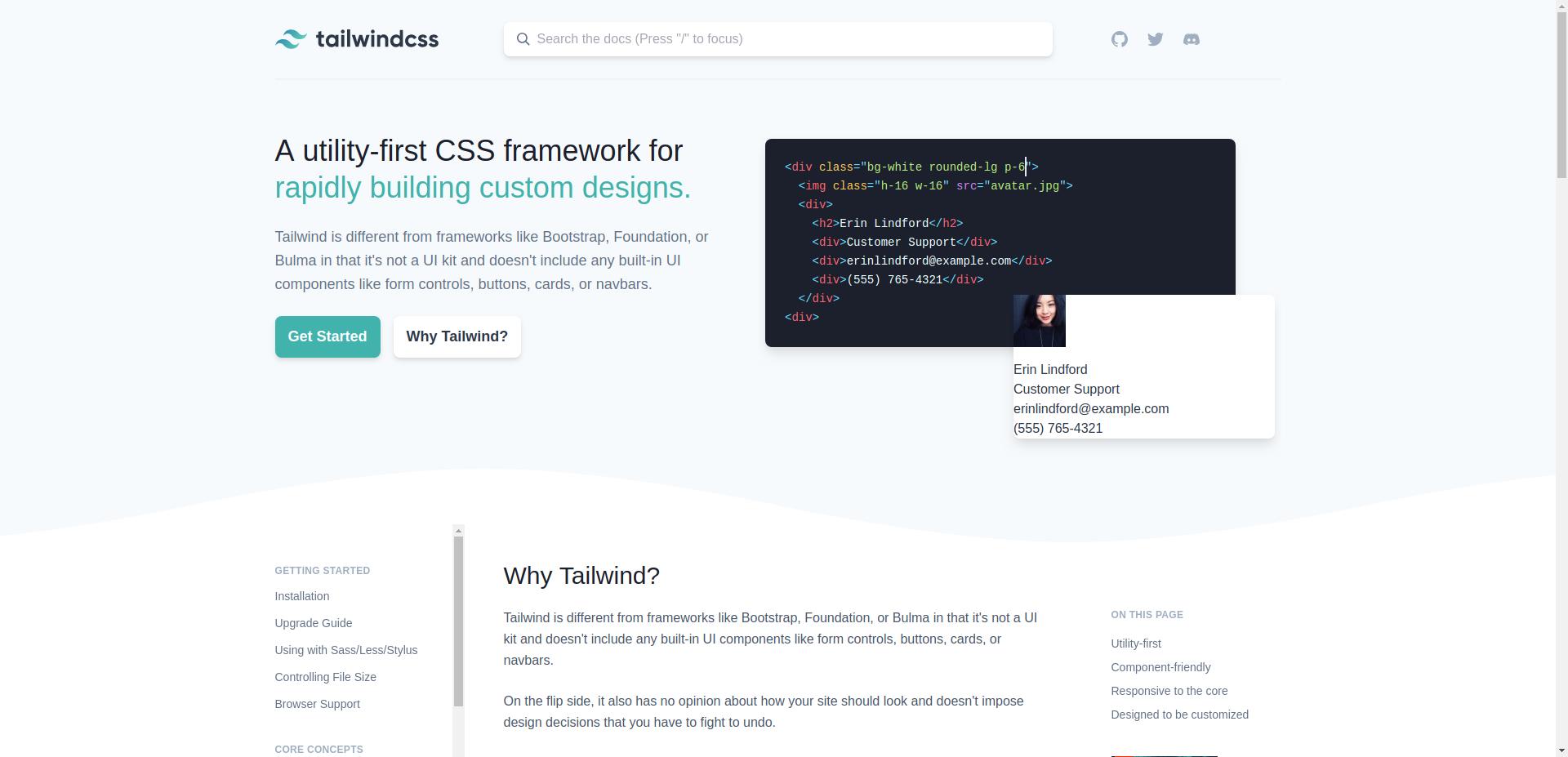Jump to Component-friendly section
Image resolution: width=1568 pixels, height=757 pixels.
point(1160,667)
